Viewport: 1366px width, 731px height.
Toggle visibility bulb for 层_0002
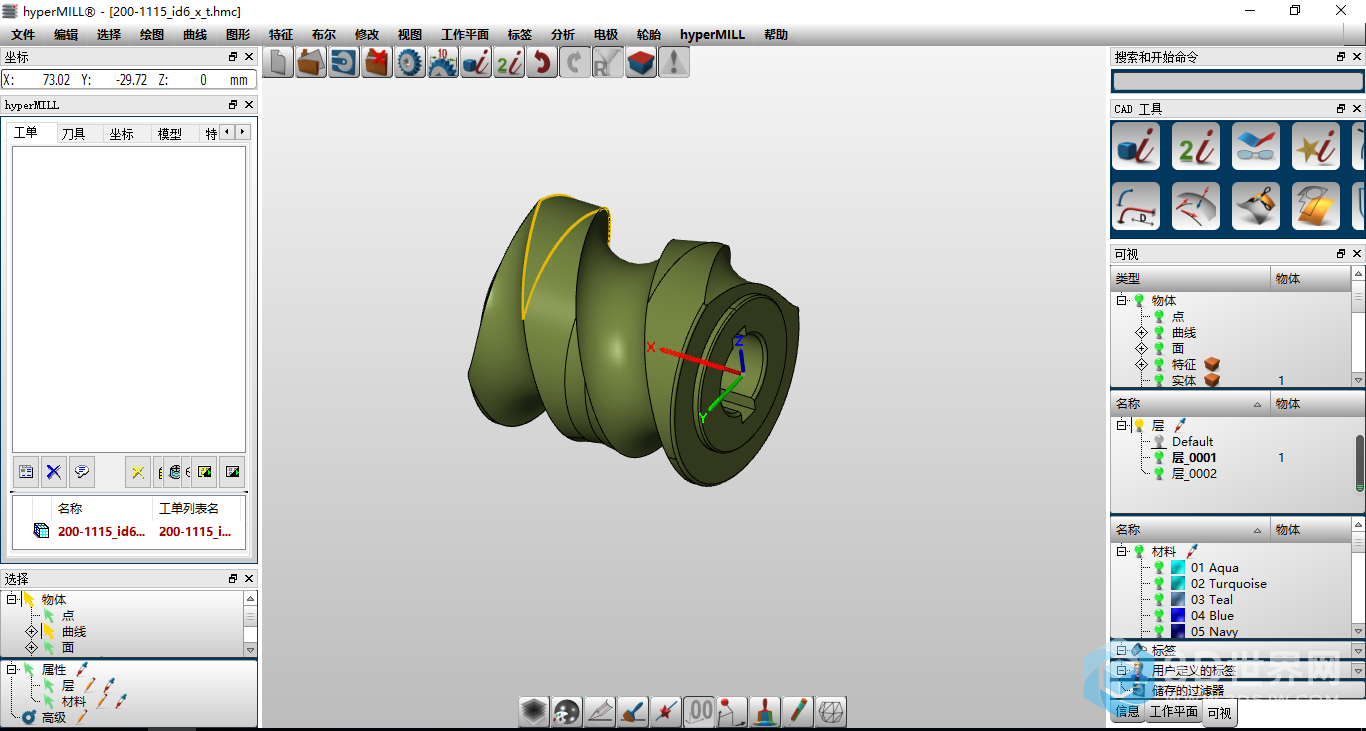(1159, 473)
